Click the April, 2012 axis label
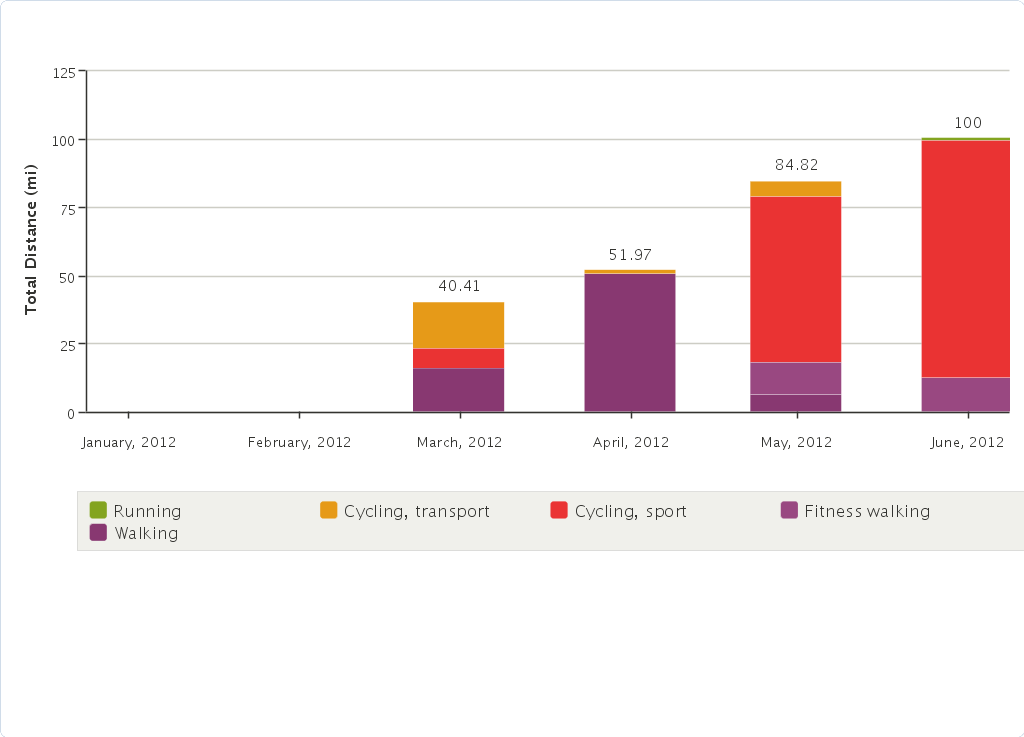The width and height of the screenshot is (1024, 737). [x=630, y=442]
